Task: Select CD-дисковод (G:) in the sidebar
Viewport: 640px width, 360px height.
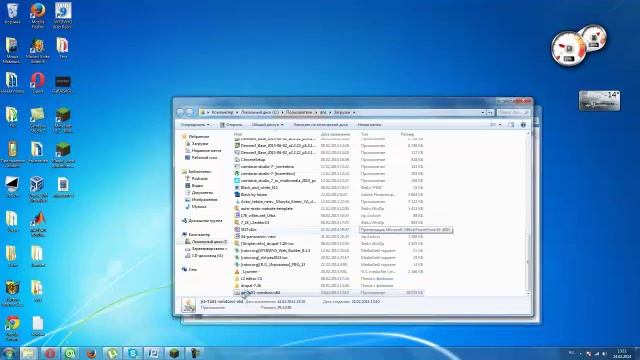Action: 204,256
